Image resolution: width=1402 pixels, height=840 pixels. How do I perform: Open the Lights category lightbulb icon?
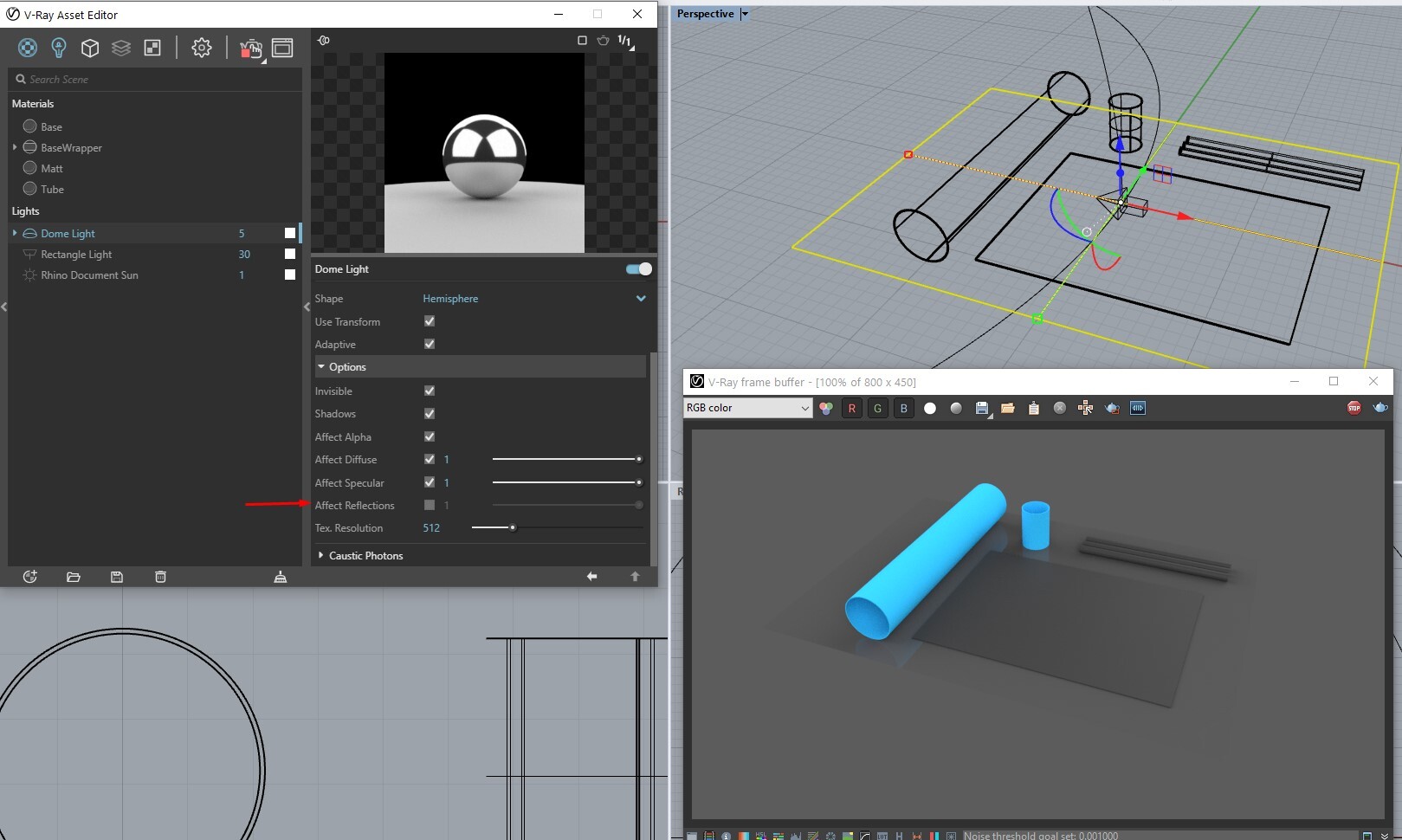tap(59, 48)
